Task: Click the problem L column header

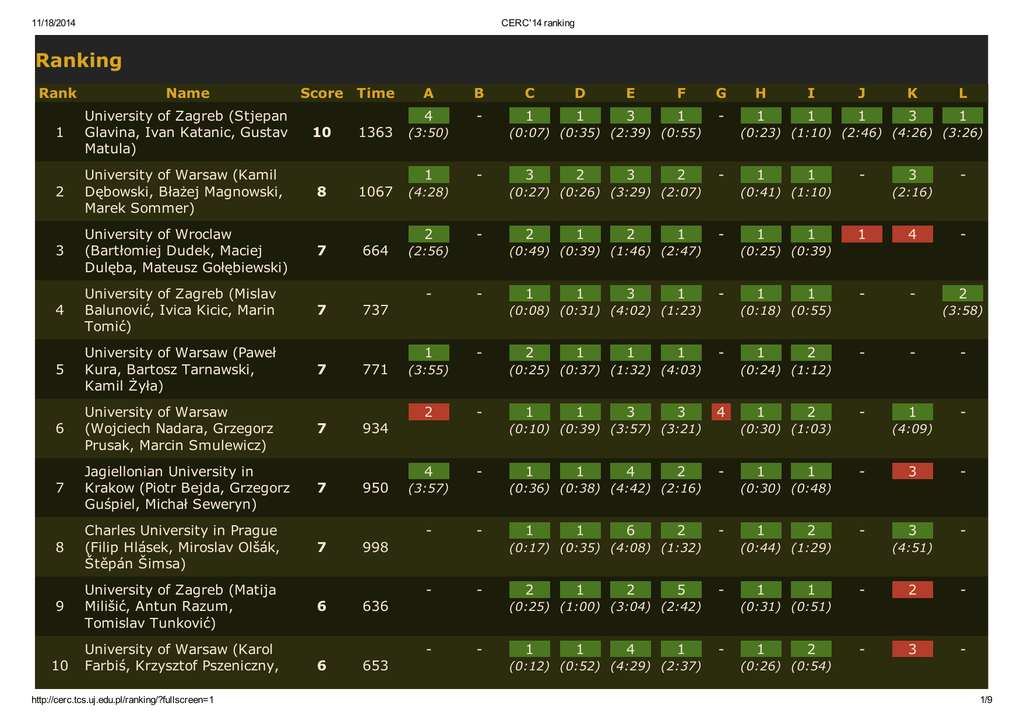Action: [x=962, y=93]
